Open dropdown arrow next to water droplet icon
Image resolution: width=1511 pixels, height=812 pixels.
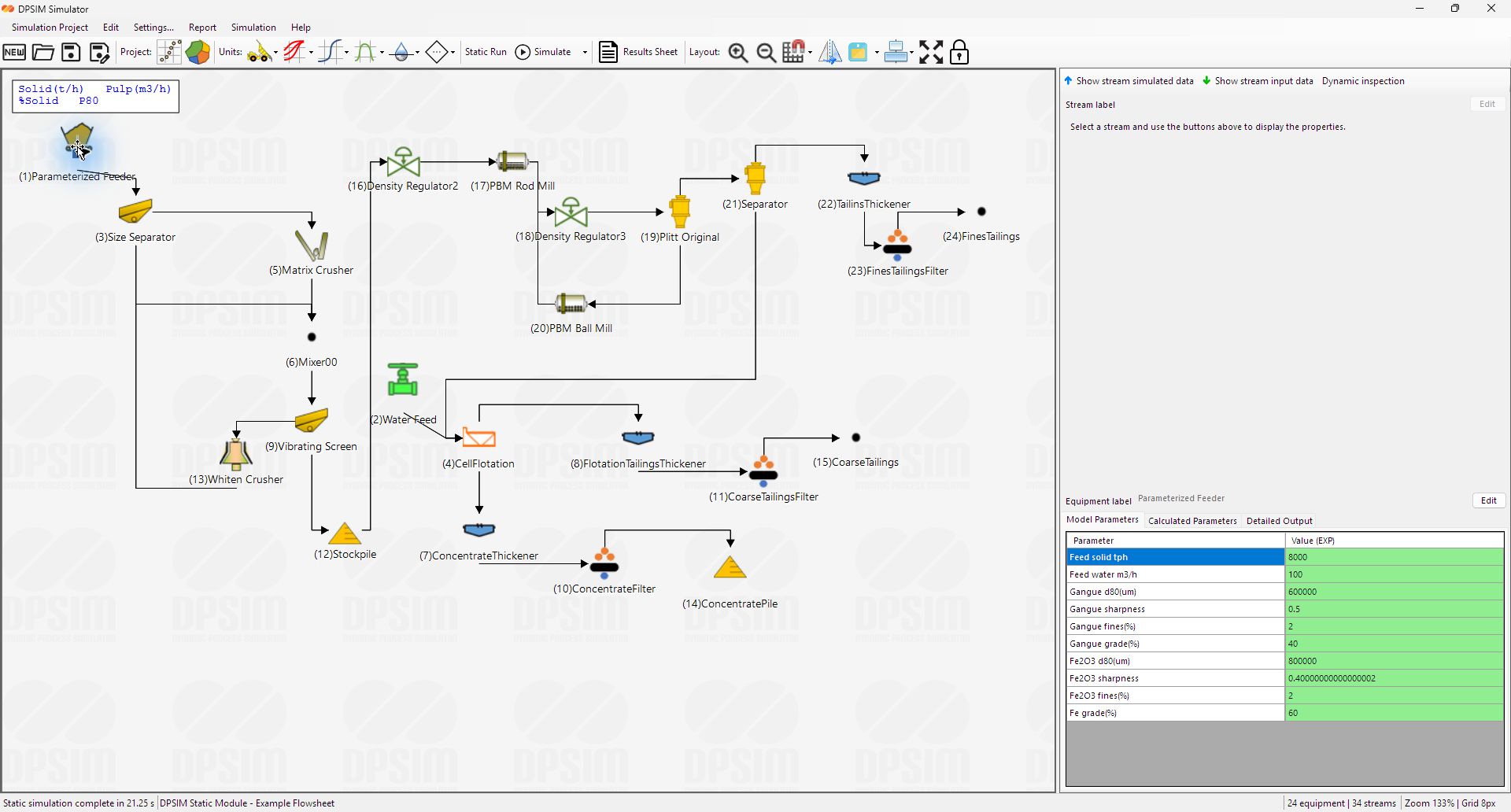tap(417, 53)
